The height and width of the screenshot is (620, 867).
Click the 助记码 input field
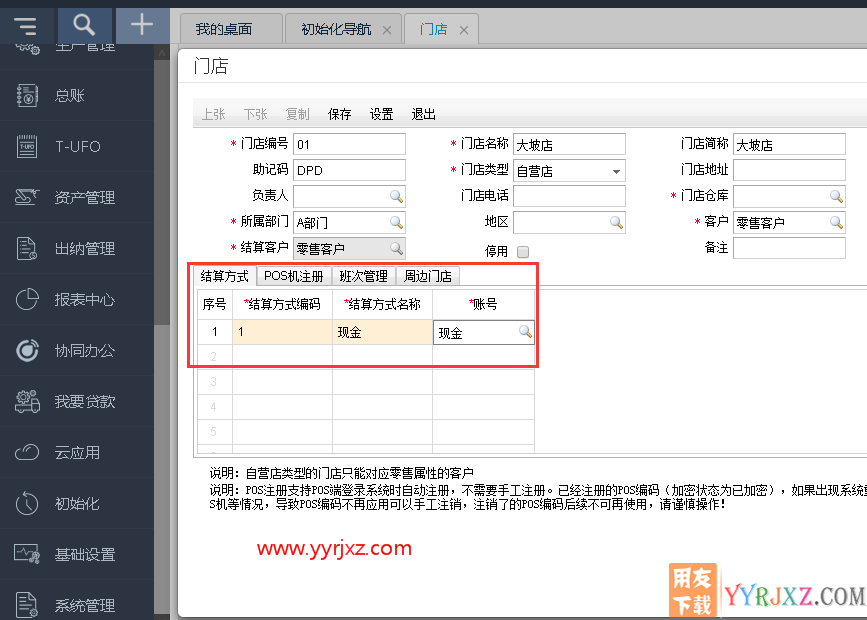pyautogui.click(x=349, y=170)
